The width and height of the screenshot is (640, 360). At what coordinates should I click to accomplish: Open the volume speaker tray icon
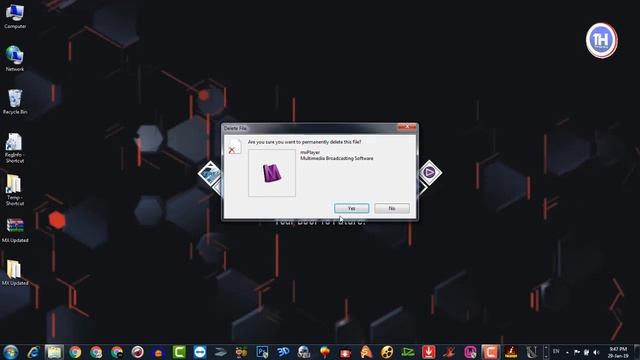click(596, 352)
